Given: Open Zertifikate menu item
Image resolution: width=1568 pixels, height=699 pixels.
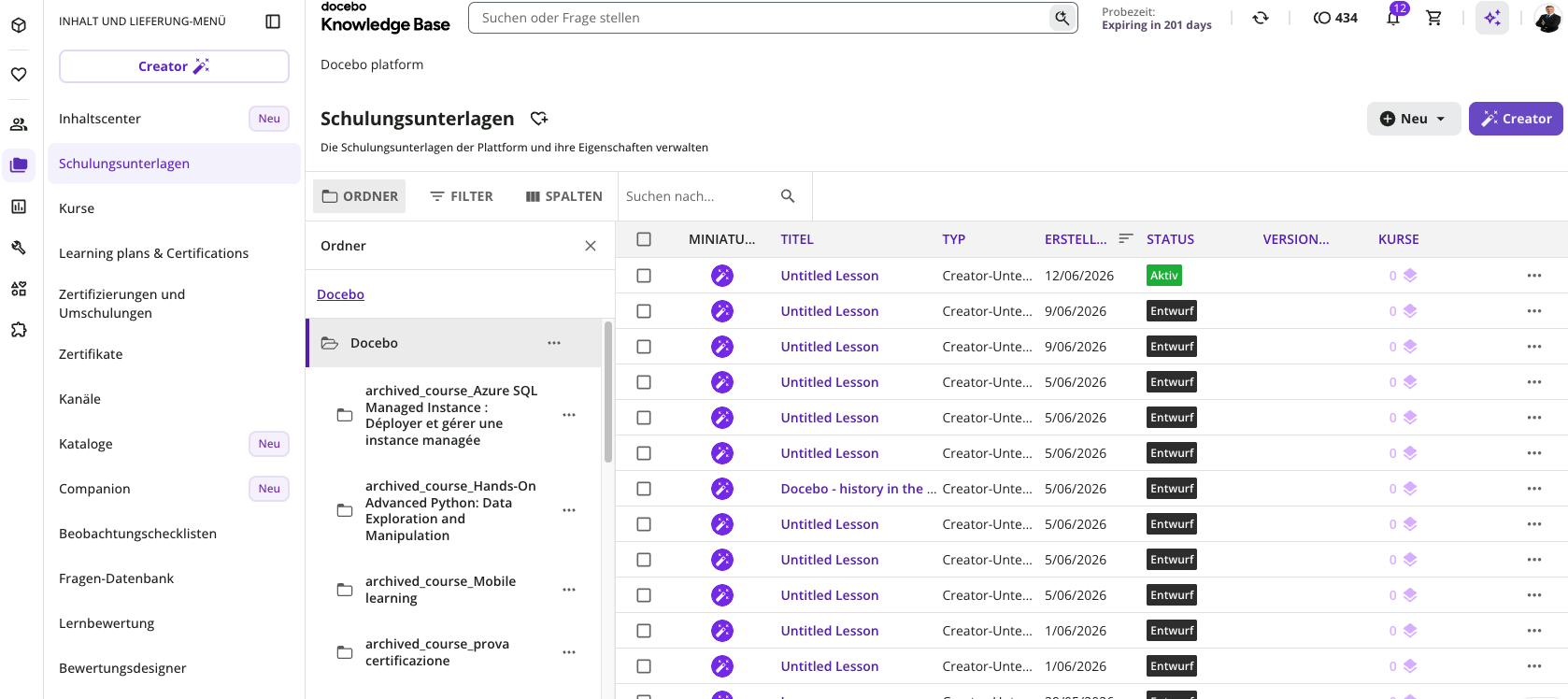Looking at the screenshot, I should click(x=174, y=354).
